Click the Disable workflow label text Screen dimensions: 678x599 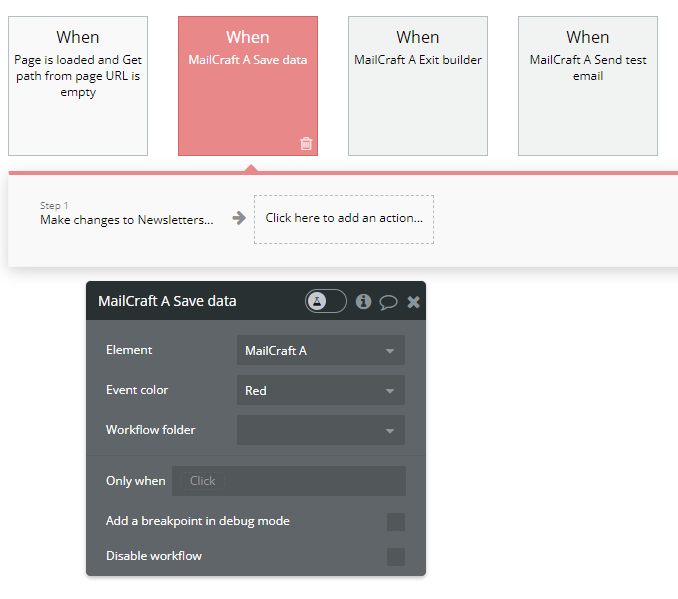154,556
